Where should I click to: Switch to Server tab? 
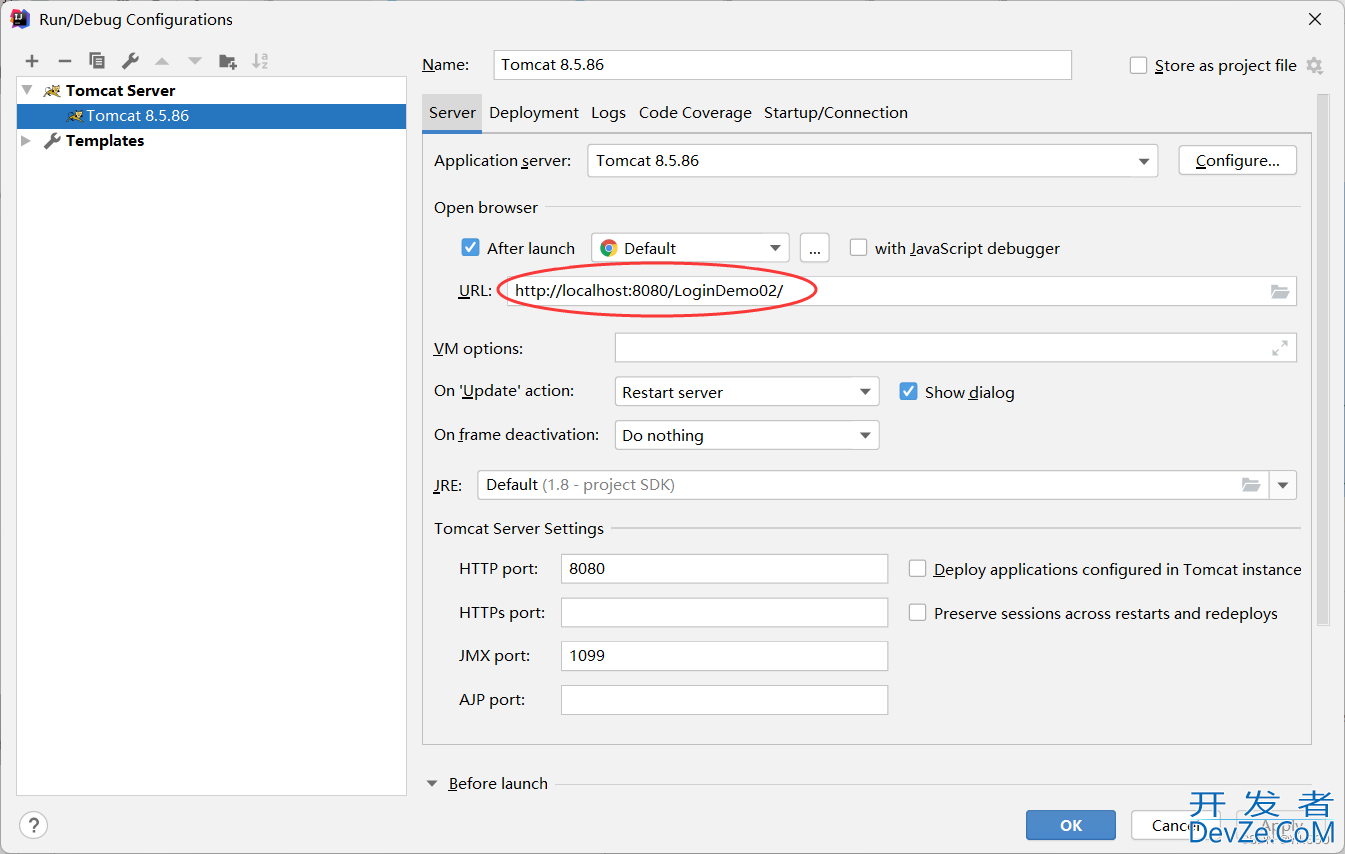452,112
